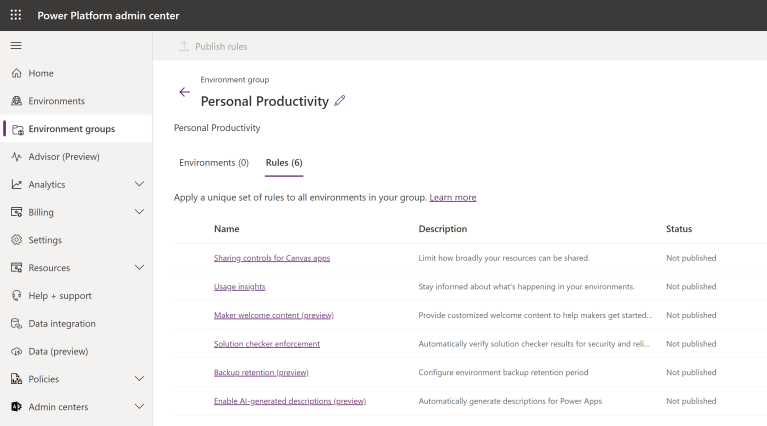
Task: Click the Data integration sidebar icon
Action: tap(17, 324)
